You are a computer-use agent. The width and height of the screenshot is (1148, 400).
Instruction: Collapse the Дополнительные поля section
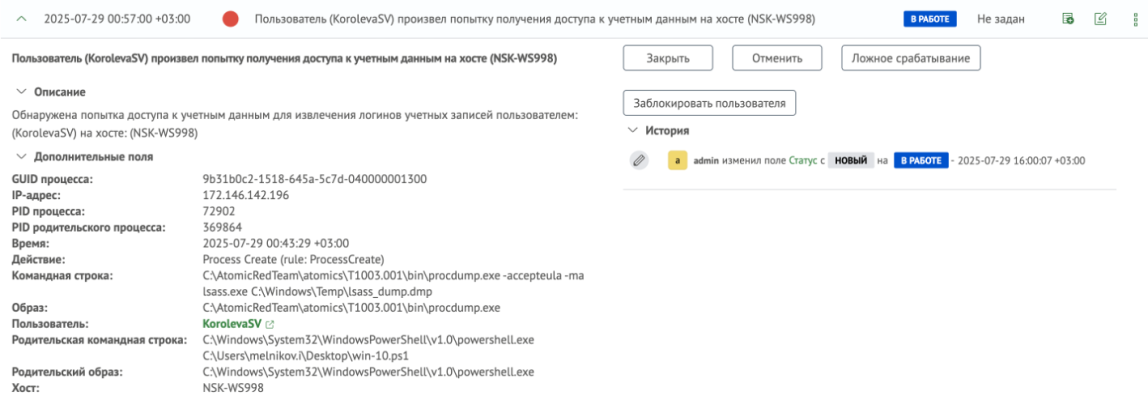pyautogui.click(x=21, y=157)
